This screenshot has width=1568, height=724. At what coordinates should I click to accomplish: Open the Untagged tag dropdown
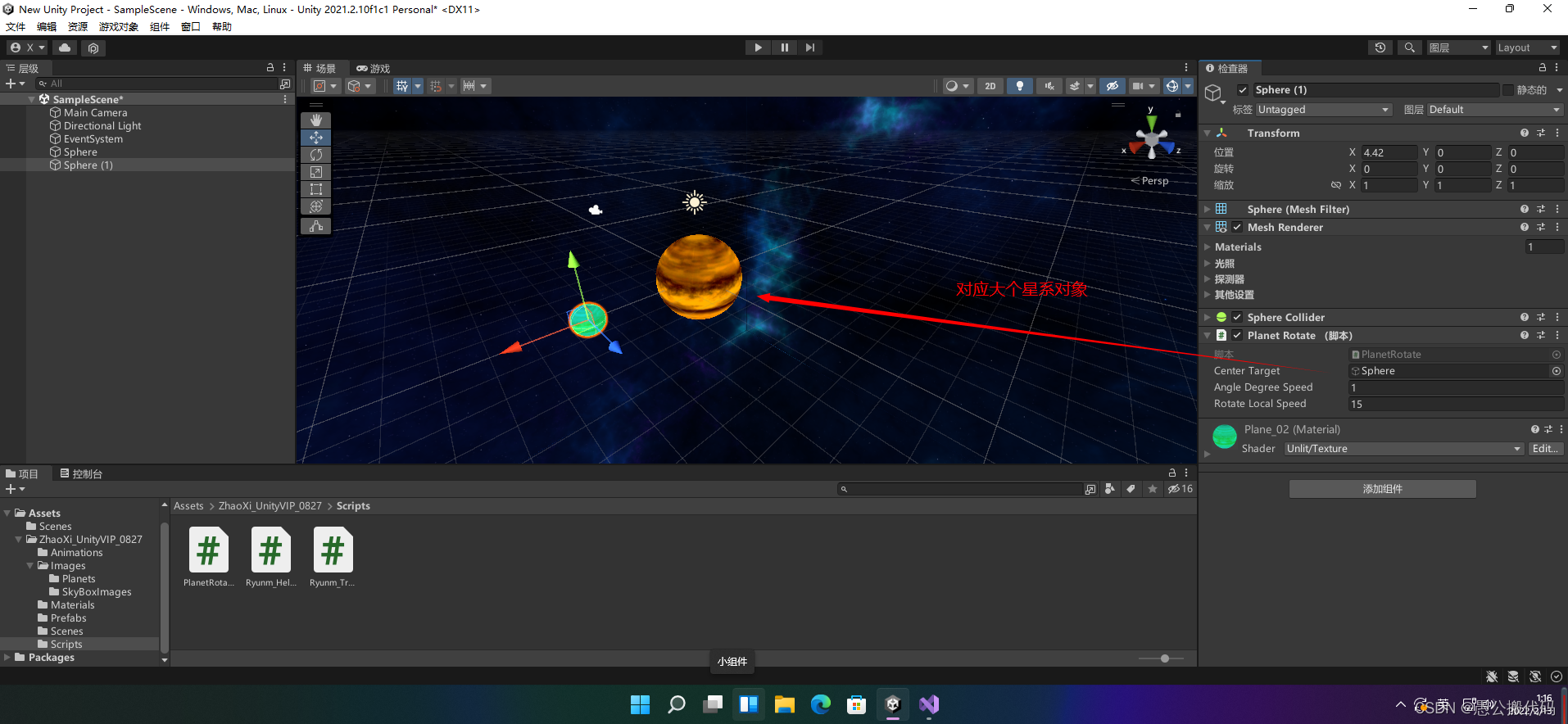point(1324,110)
